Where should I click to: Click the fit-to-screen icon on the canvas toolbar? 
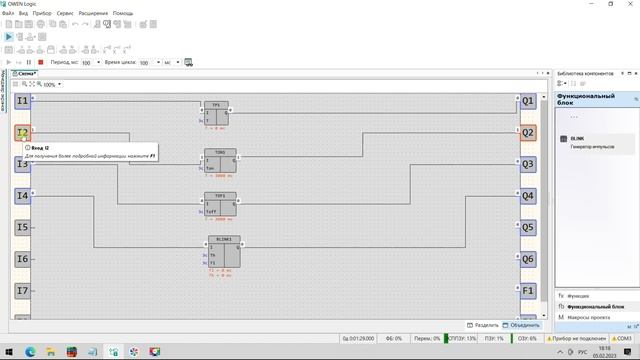[32, 84]
